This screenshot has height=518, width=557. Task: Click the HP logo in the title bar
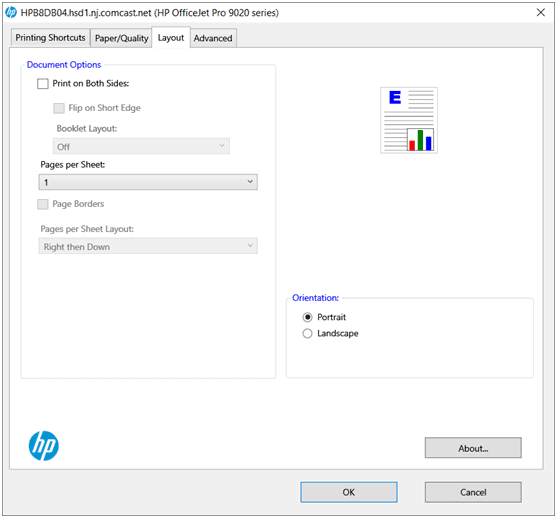11,12
